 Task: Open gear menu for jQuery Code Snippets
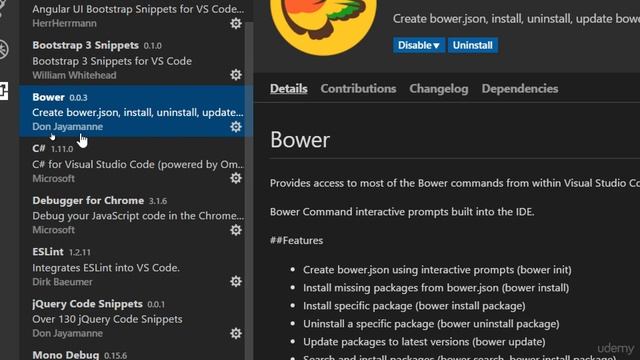click(236, 333)
